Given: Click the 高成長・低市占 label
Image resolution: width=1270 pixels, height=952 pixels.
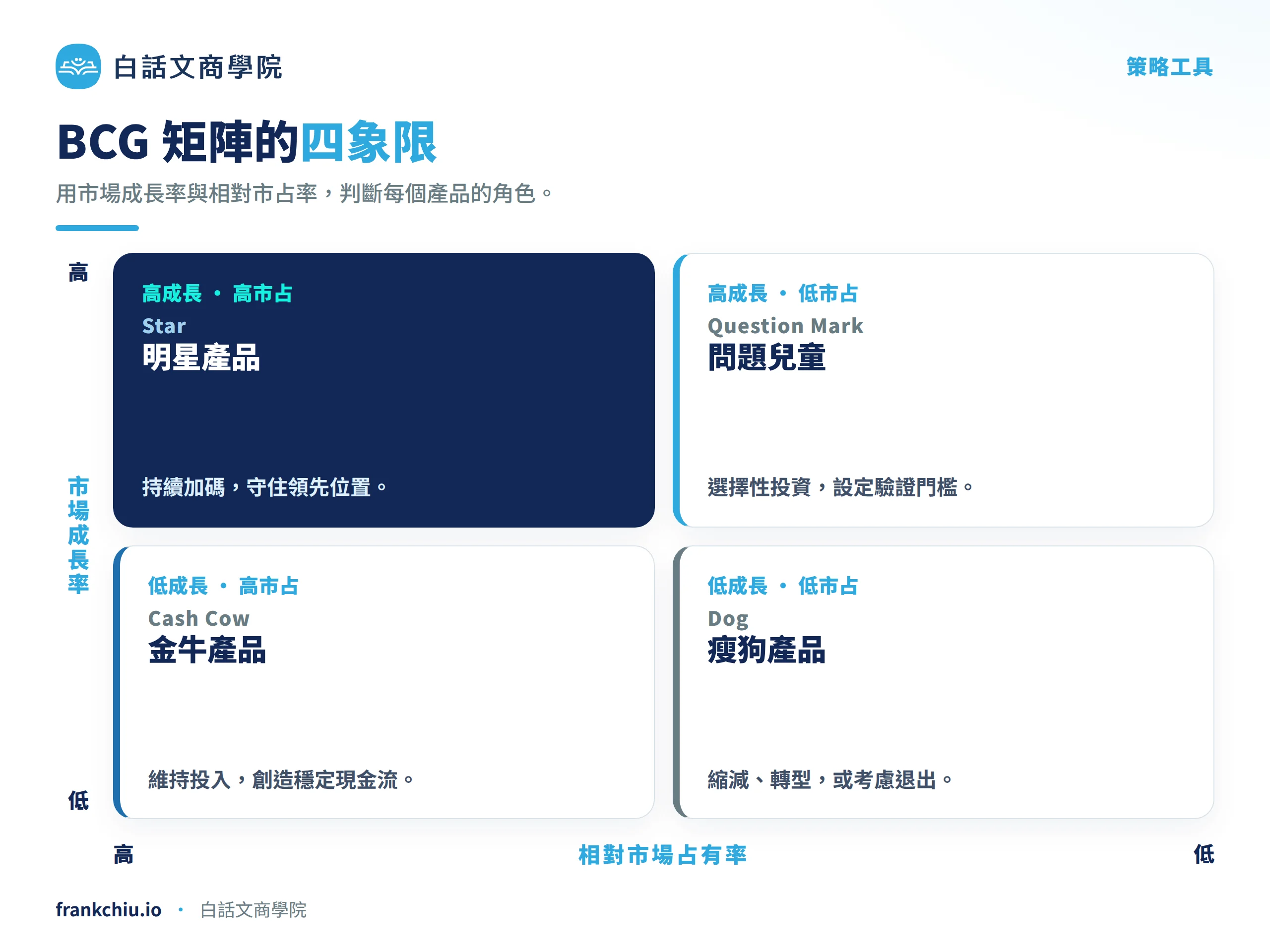Looking at the screenshot, I should pyautogui.click(x=782, y=293).
